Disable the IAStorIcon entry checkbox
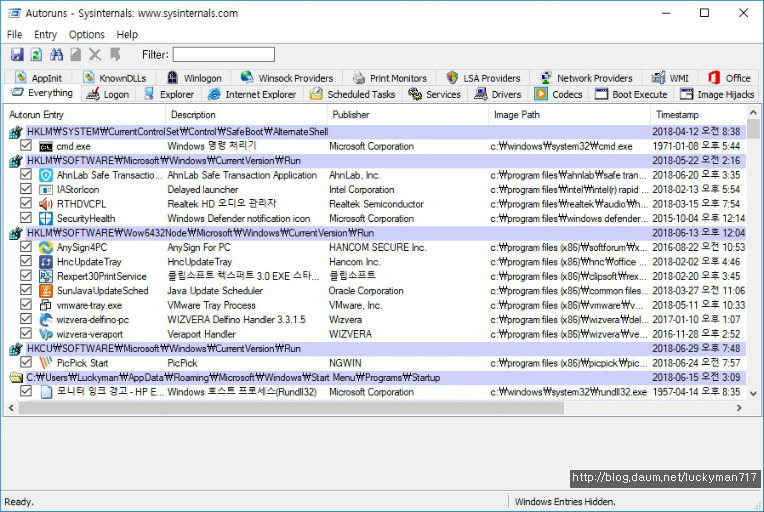Image resolution: width=764 pixels, height=512 pixels. pos(26,189)
